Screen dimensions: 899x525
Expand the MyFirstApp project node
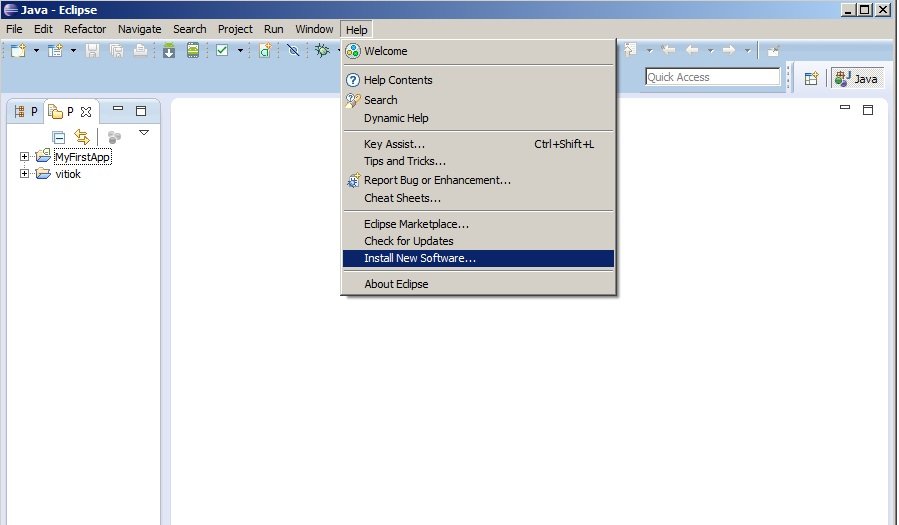coord(24,156)
